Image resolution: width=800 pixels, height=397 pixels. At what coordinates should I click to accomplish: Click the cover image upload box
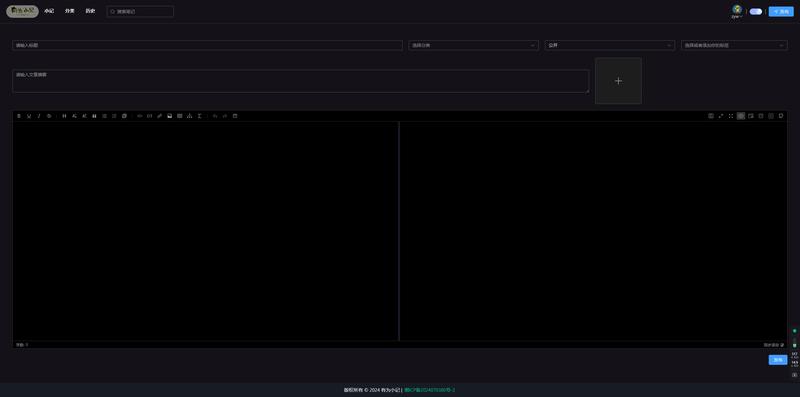click(618, 81)
